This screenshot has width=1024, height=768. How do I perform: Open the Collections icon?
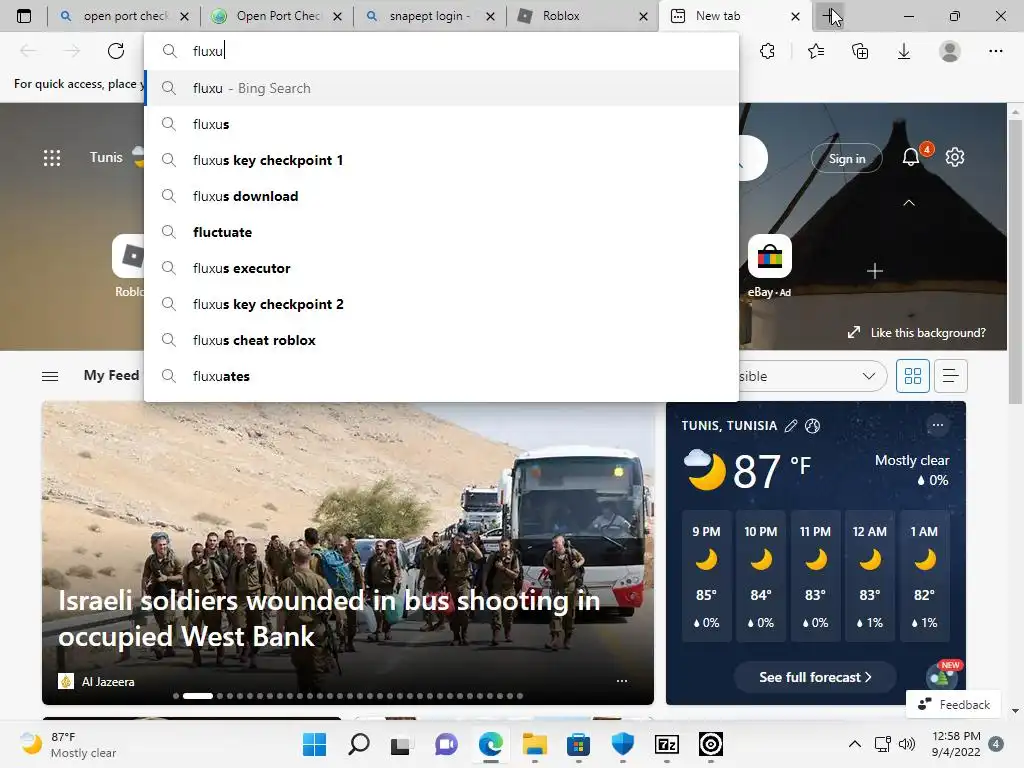[860, 51]
